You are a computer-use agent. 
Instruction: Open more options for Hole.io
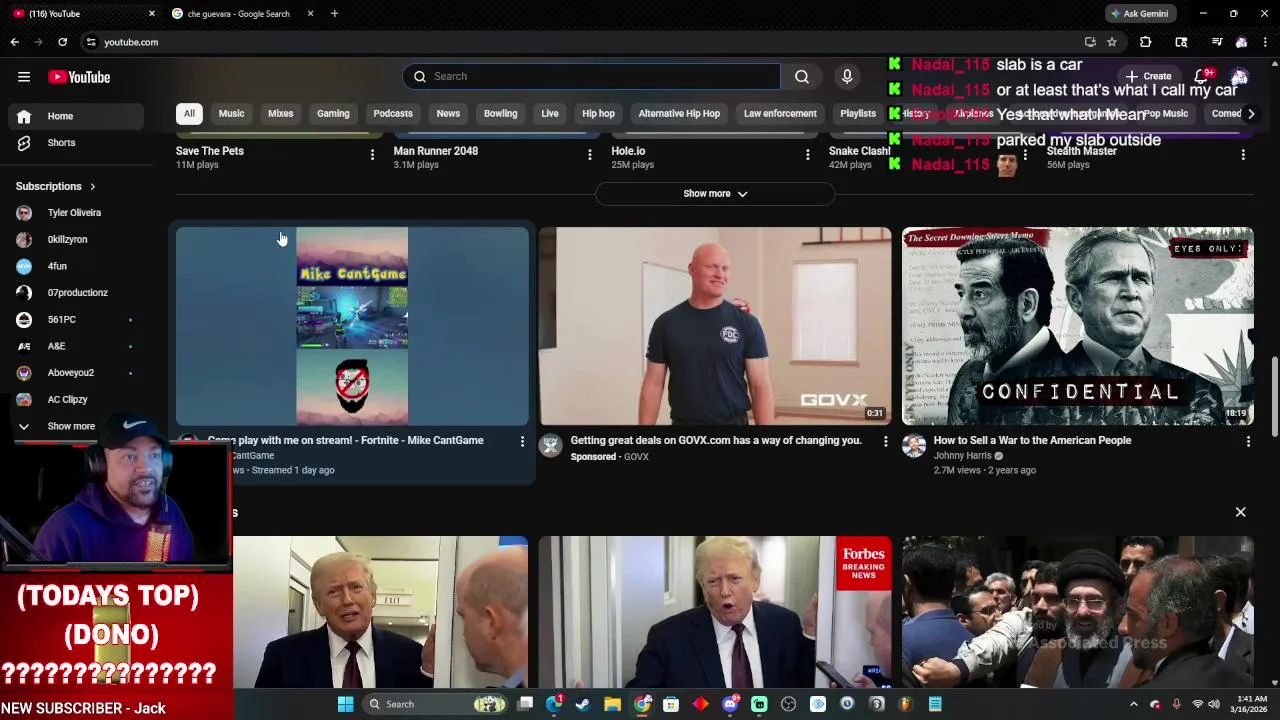click(807, 155)
